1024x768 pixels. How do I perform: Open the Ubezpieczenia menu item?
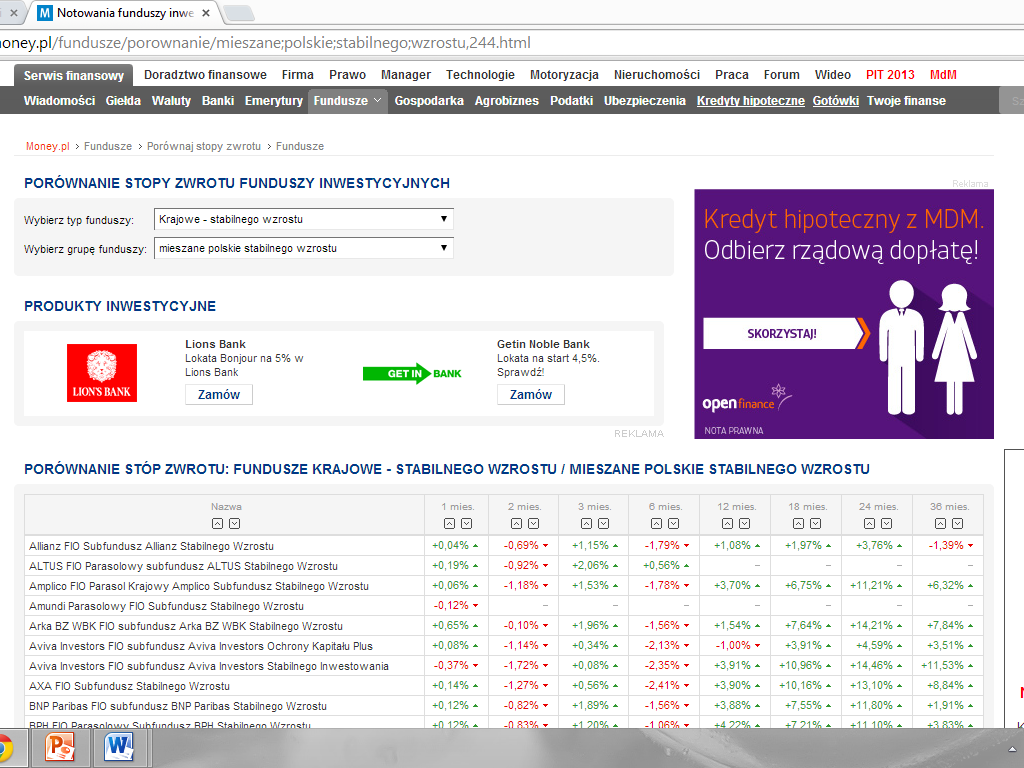coord(645,101)
